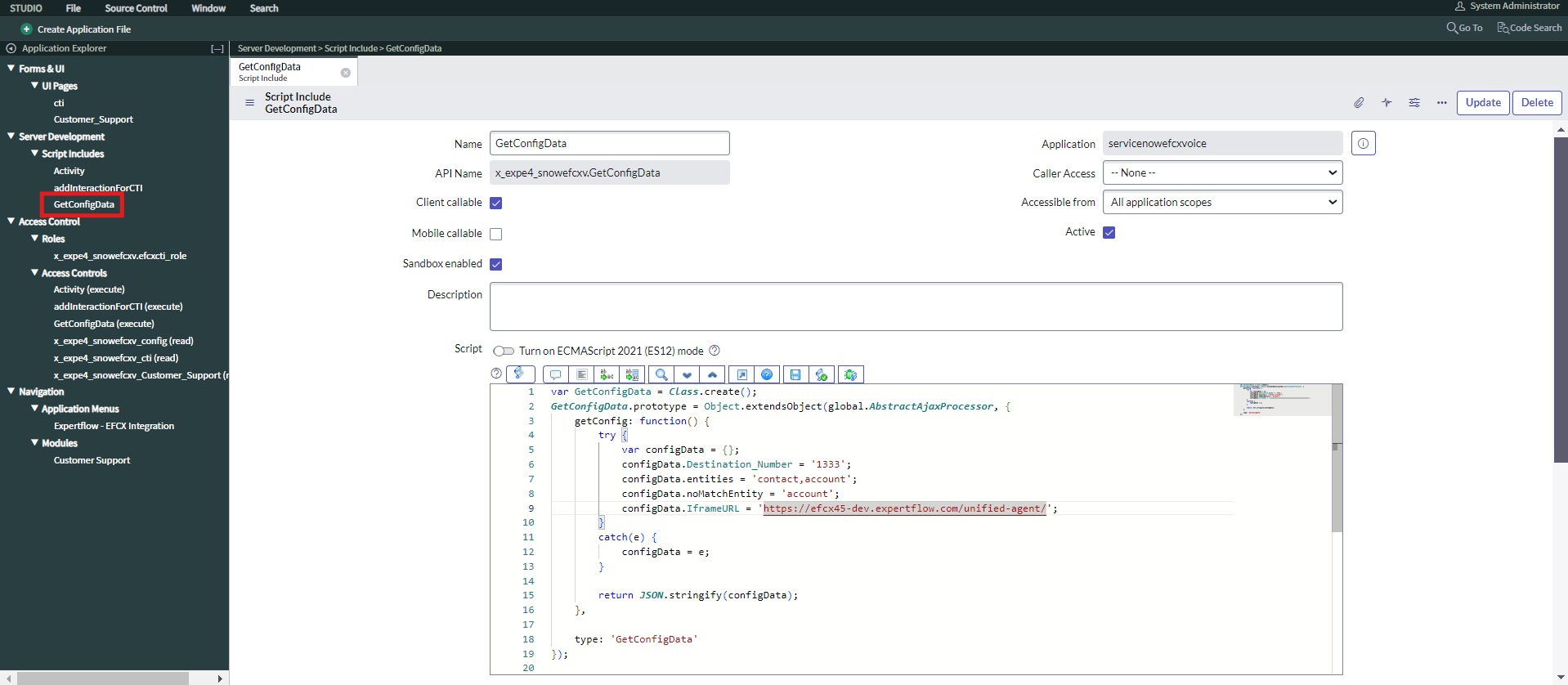This screenshot has width=1568, height=685.
Task: Enable the Mobile callable checkbox
Action: coord(496,234)
